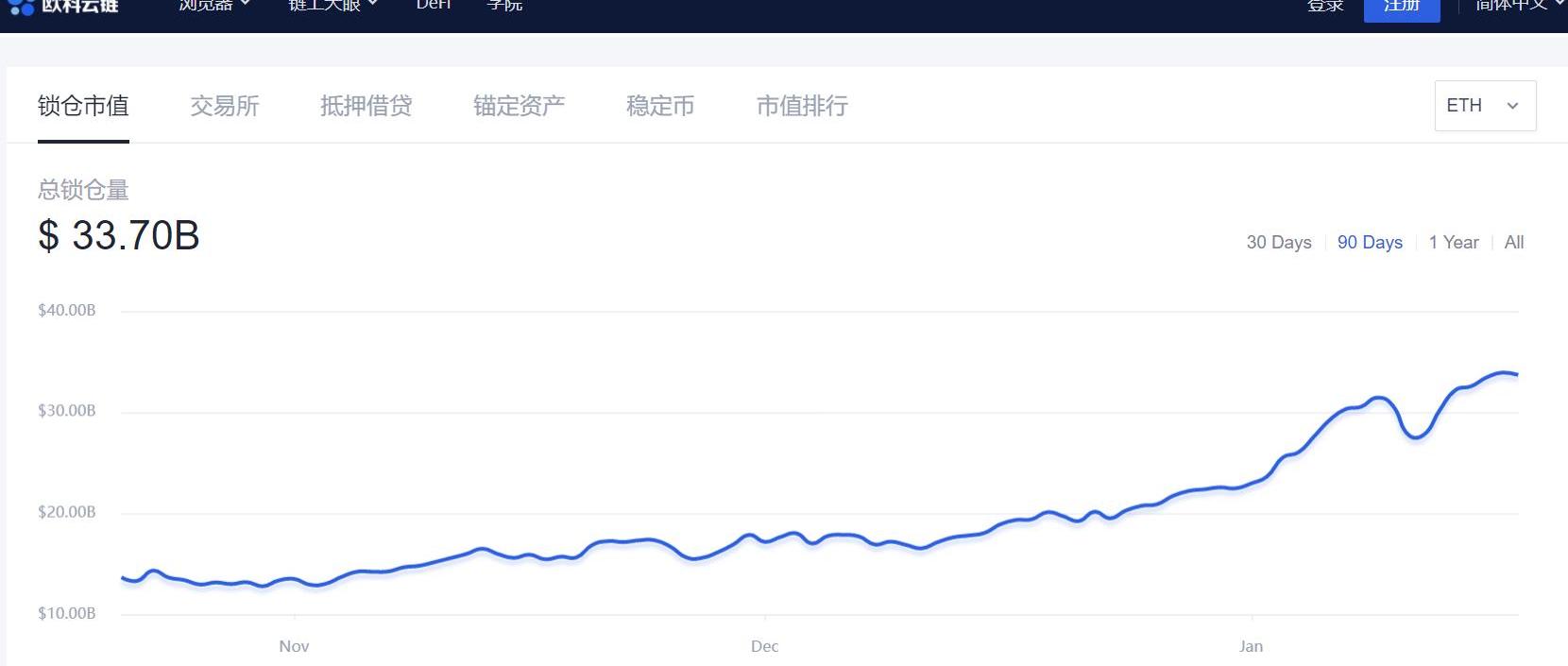
Task: Expand the 浏览器 navigation dropdown
Action: click(x=214, y=6)
